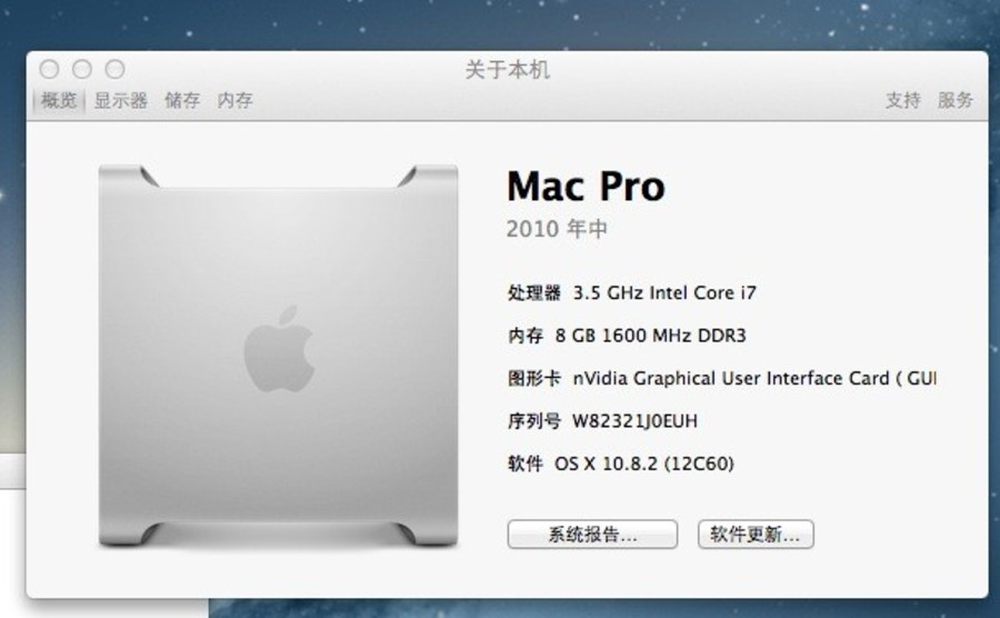This screenshot has width=1000, height=618.
Task: Go to the 内存 memory tab
Action: tap(235, 100)
